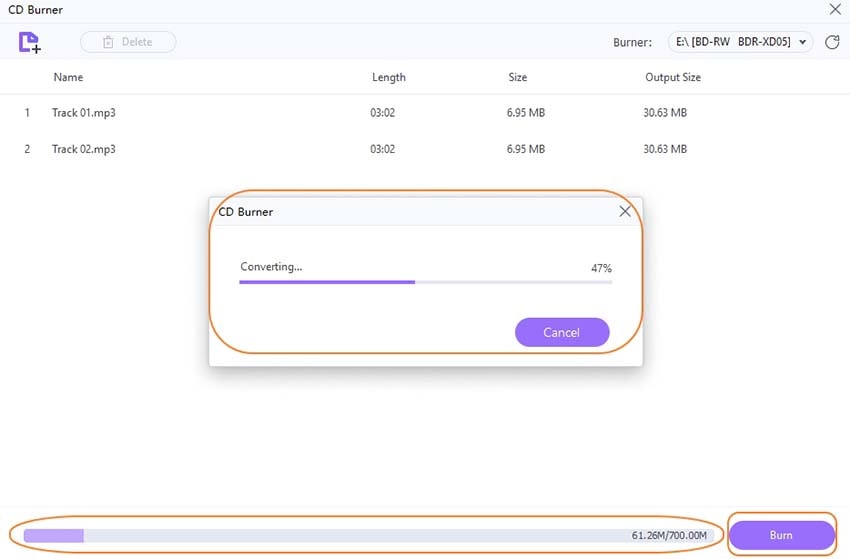Refresh the burner drive list
Viewport: 850px width, 559px height.
tap(832, 42)
